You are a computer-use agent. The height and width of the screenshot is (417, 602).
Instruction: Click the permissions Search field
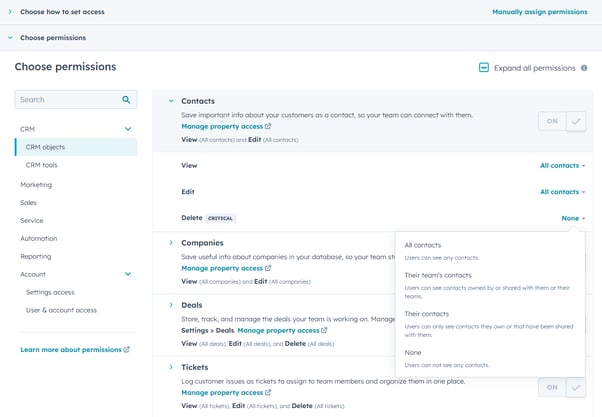(x=65, y=100)
